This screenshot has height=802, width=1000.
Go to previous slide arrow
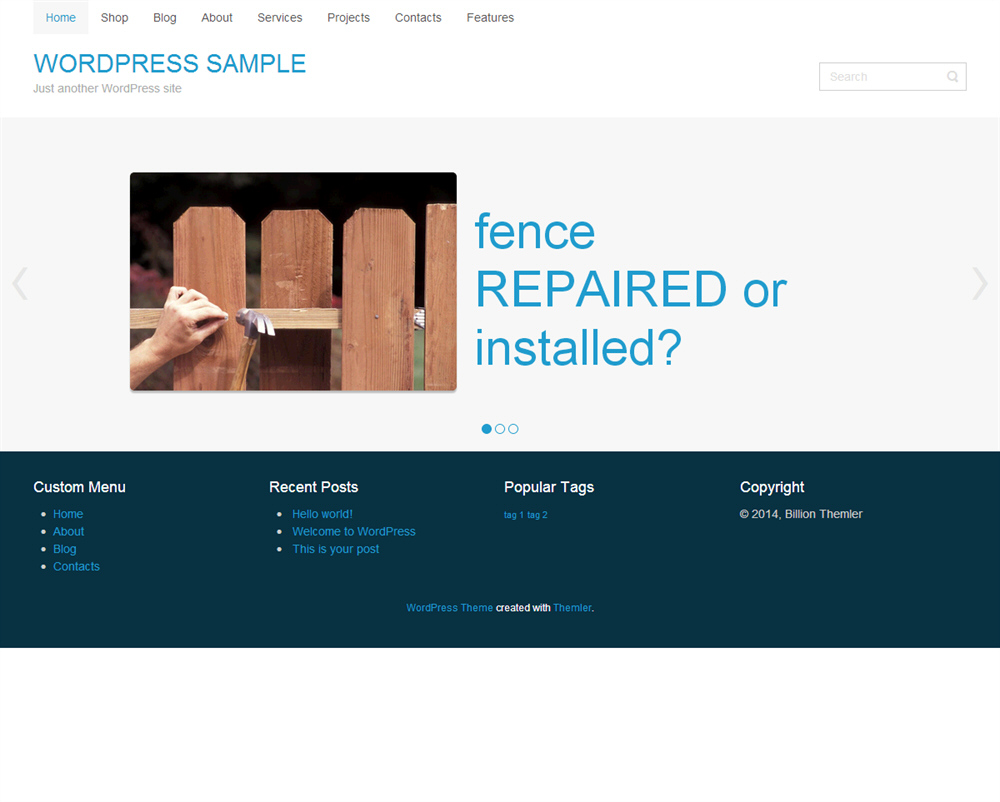(x=20, y=284)
